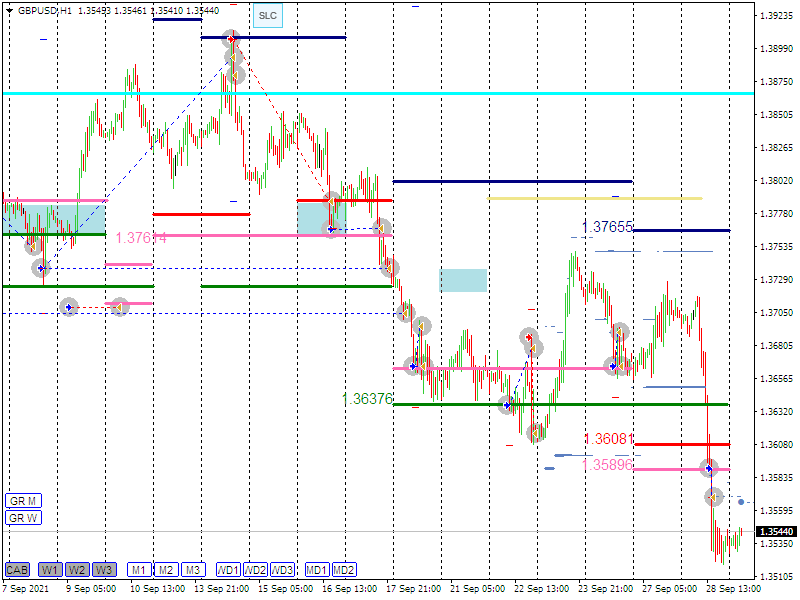The height and width of the screenshot is (600, 800).
Task: Click the MD2 button
Action: (344, 569)
